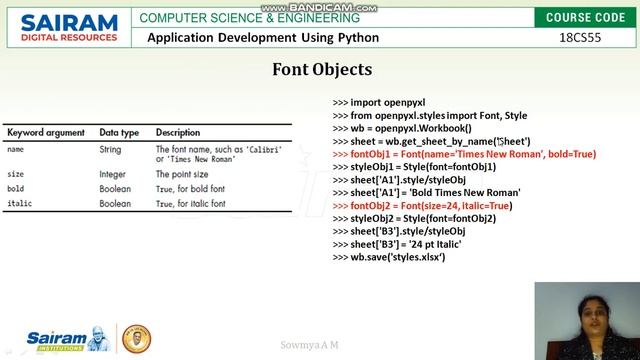Screen dimensions: 640x360
Task: Click the '>>> import openpyxl' code line
Action: tap(379, 102)
